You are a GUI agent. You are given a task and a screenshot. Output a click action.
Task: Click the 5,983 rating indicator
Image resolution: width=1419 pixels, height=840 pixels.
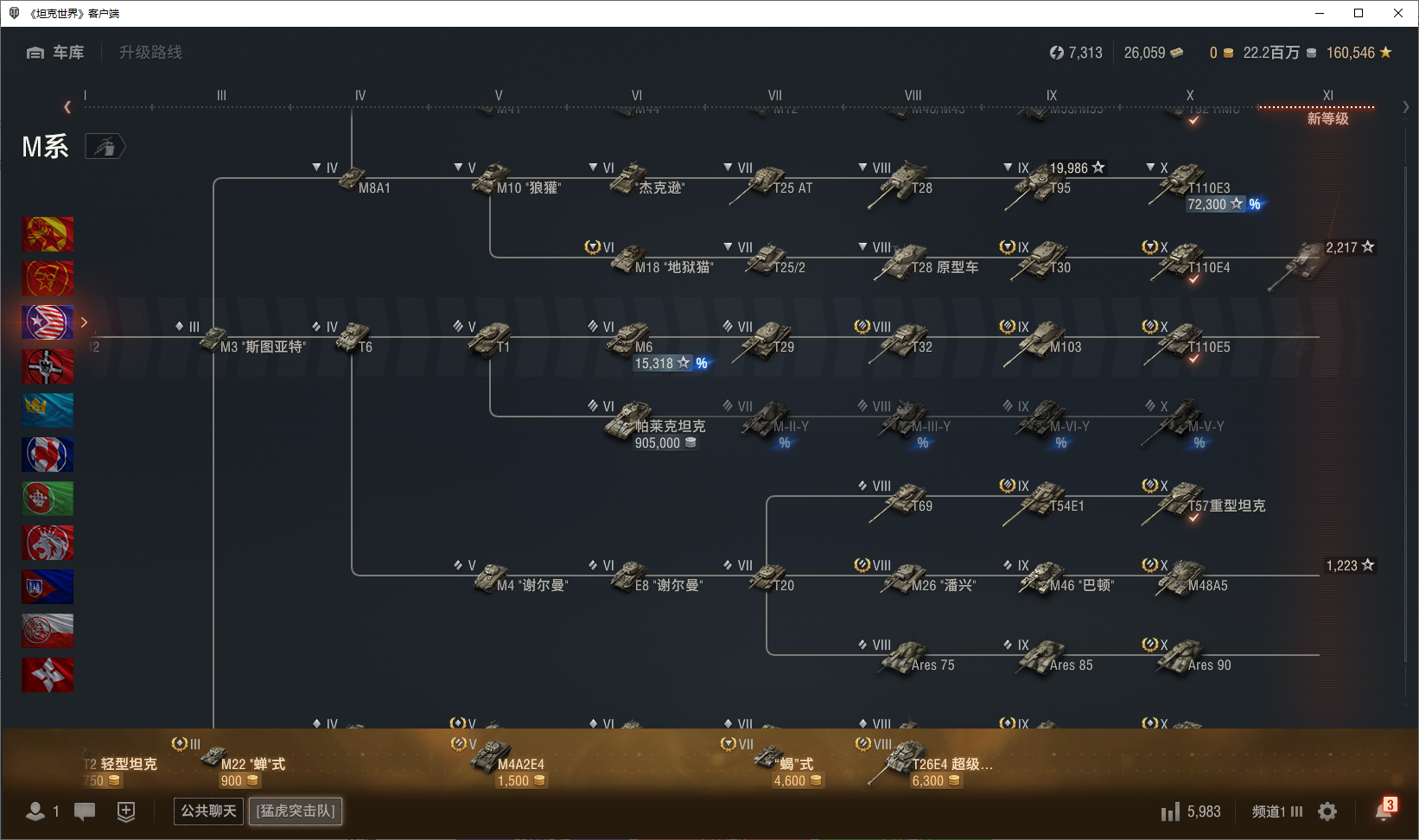point(1191,811)
